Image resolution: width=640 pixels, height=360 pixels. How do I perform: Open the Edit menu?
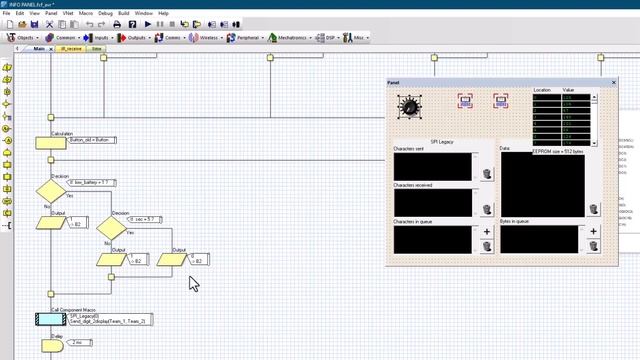tap(20, 13)
